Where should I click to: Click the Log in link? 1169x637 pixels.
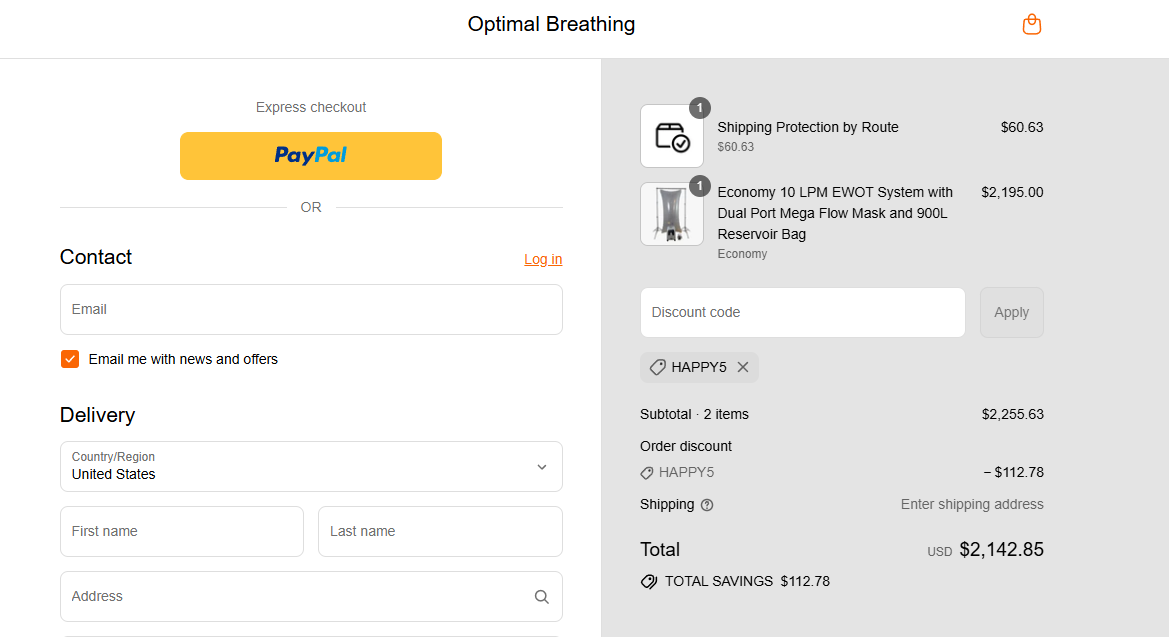543,259
